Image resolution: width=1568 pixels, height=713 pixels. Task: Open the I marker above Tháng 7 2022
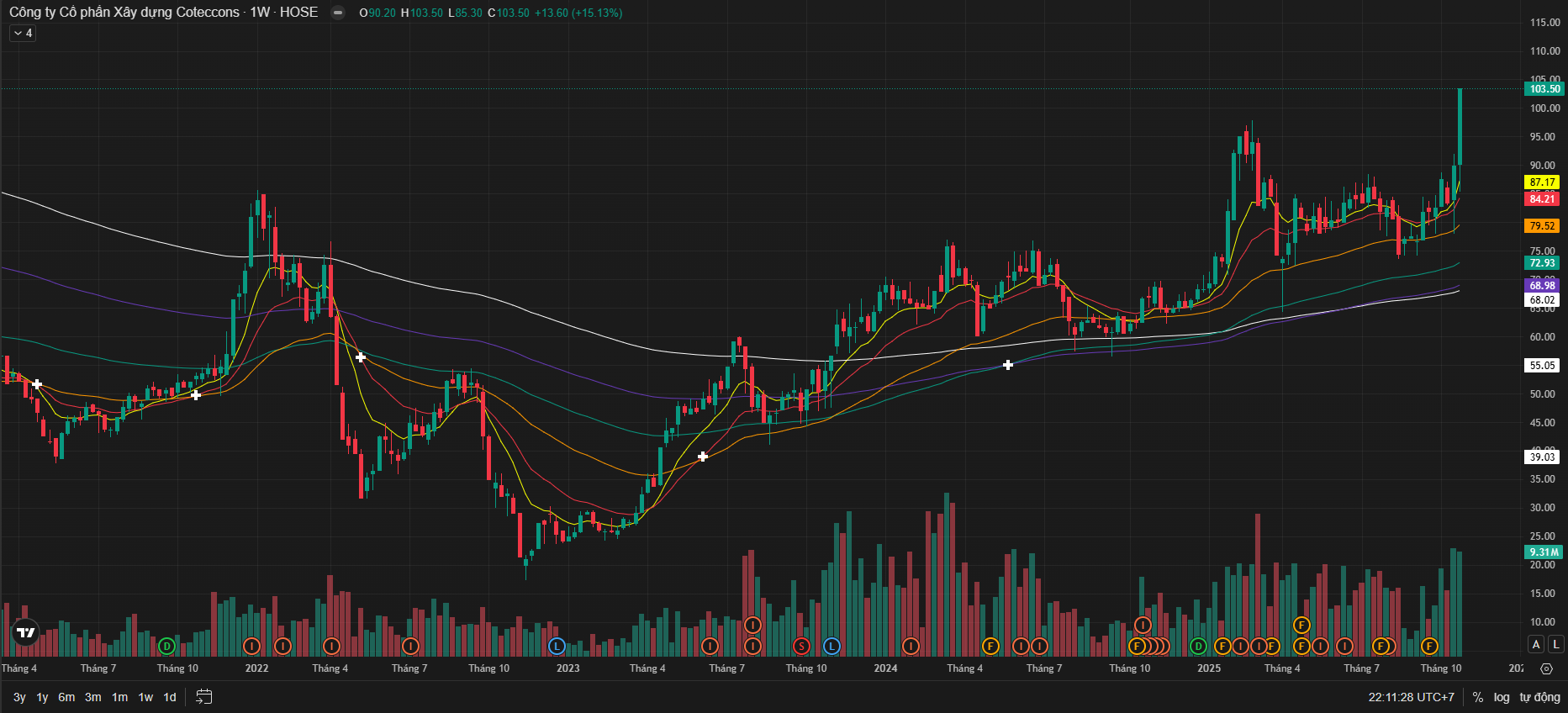[x=410, y=646]
